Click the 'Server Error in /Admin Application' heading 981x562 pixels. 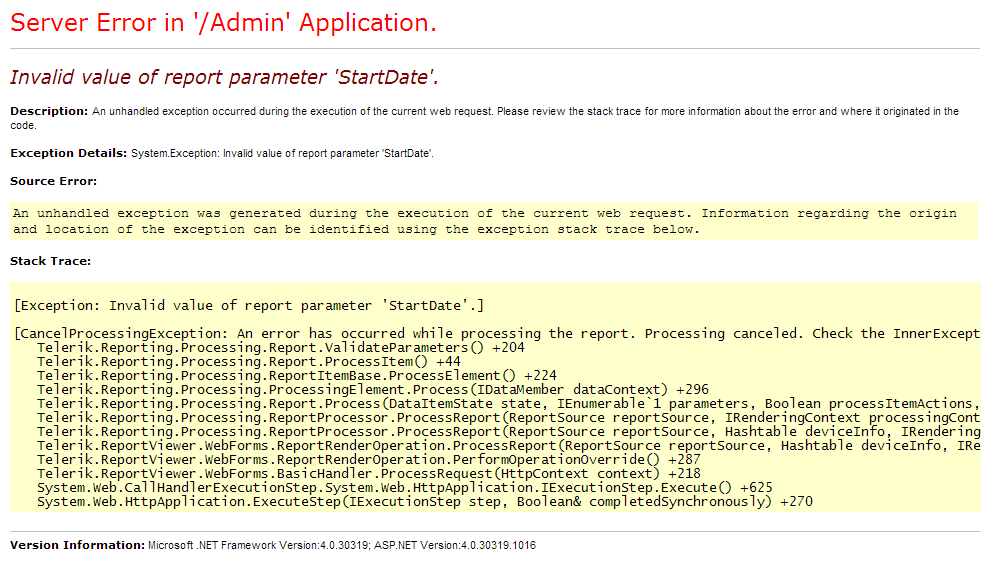(223, 24)
